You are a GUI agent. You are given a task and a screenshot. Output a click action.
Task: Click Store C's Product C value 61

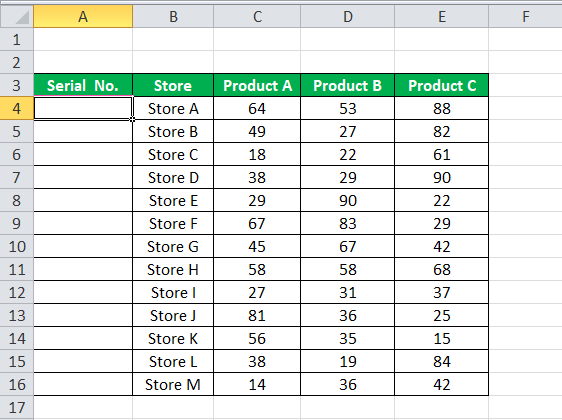[x=442, y=154]
